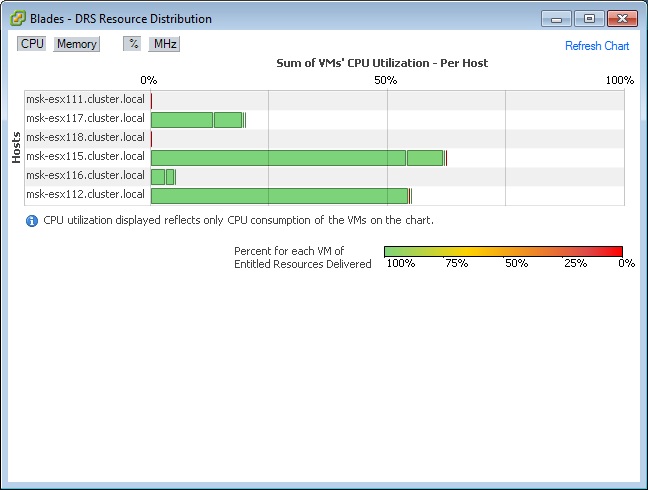Click the 50% axis label
Viewport: 648px width, 490px height.
pyautogui.click(x=386, y=80)
